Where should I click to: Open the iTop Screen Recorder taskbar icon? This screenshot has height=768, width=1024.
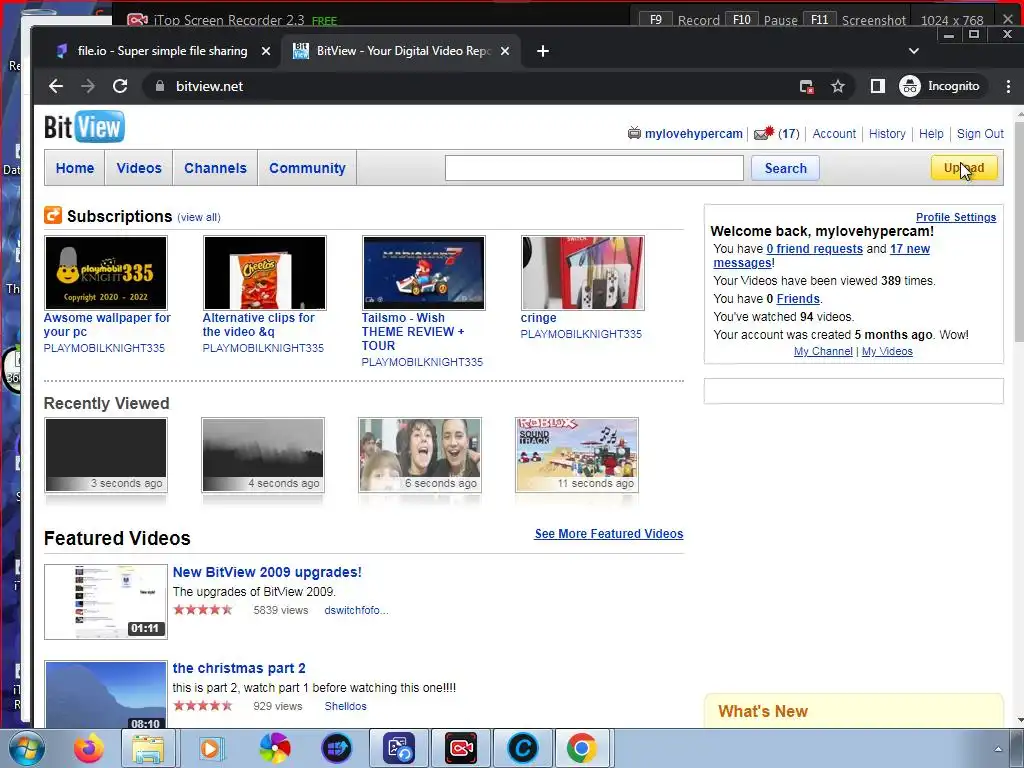coord(461,748)
